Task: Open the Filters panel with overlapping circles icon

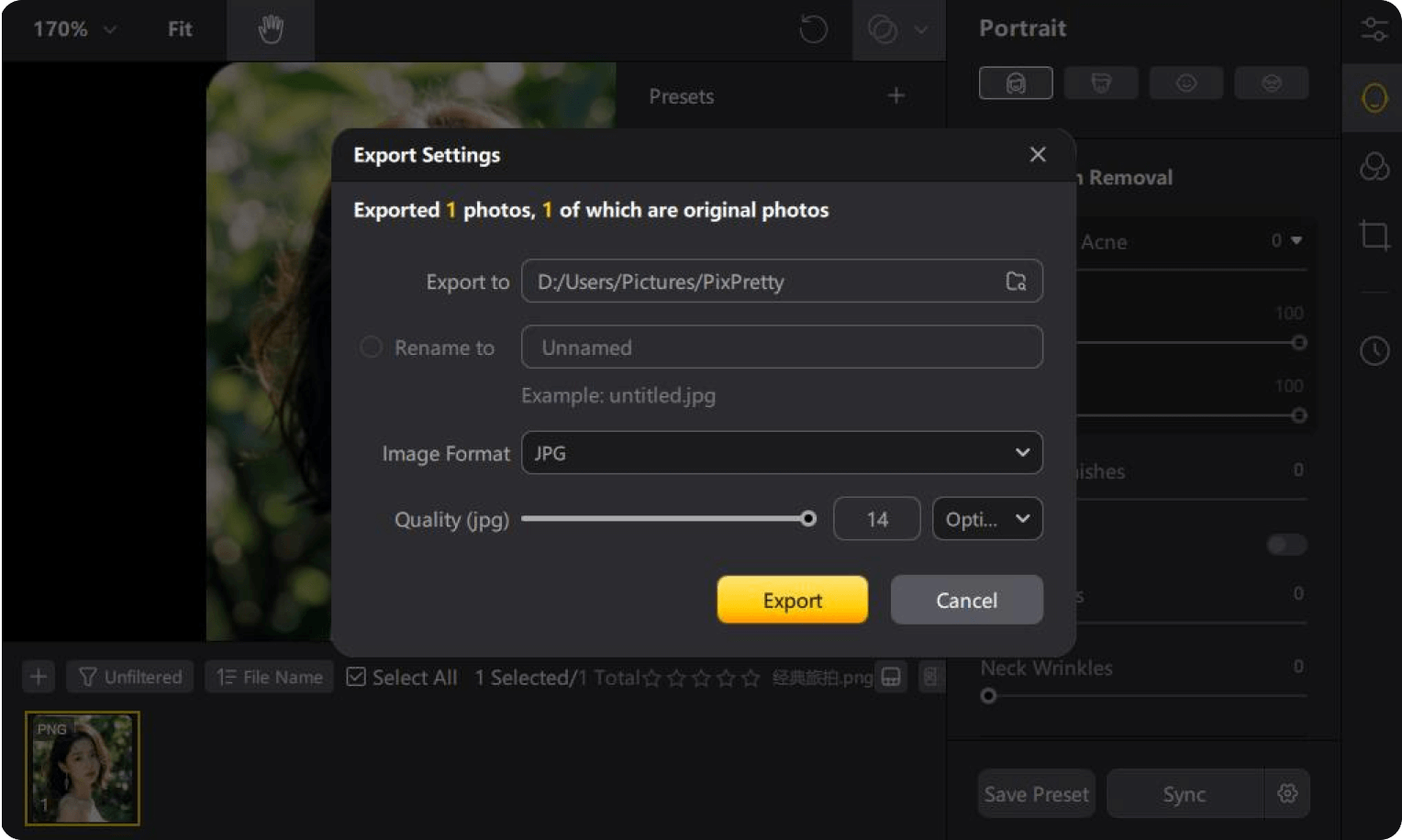Action: [x=1374, y=167]
